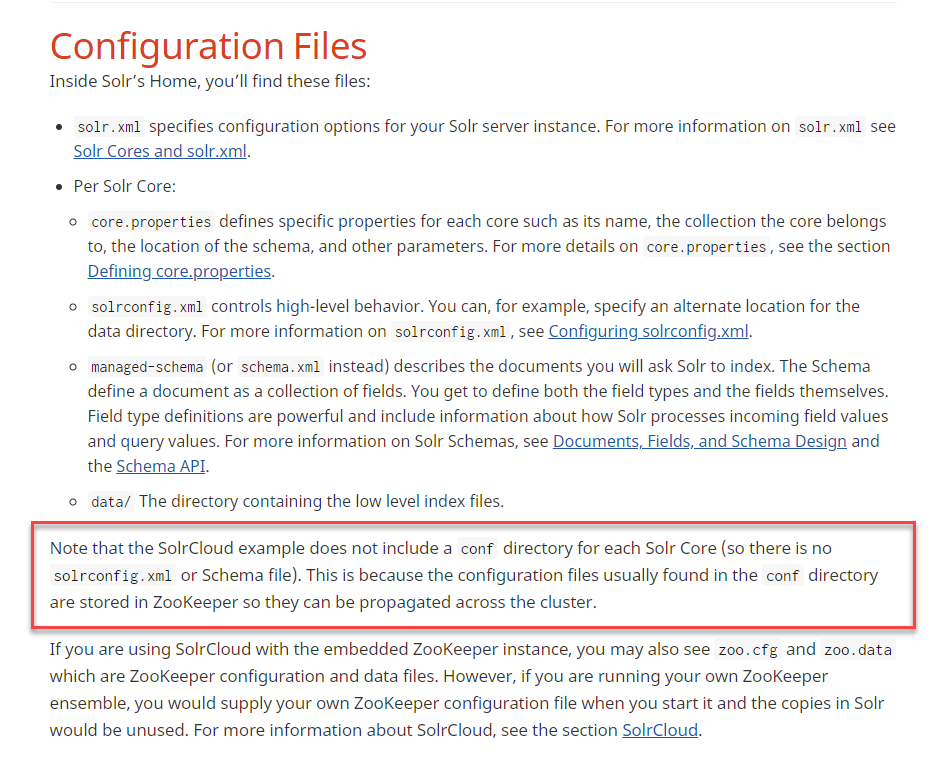Click the "Configuration Files" heading
The image size is (952, 777).
click(x=208, y=46)
